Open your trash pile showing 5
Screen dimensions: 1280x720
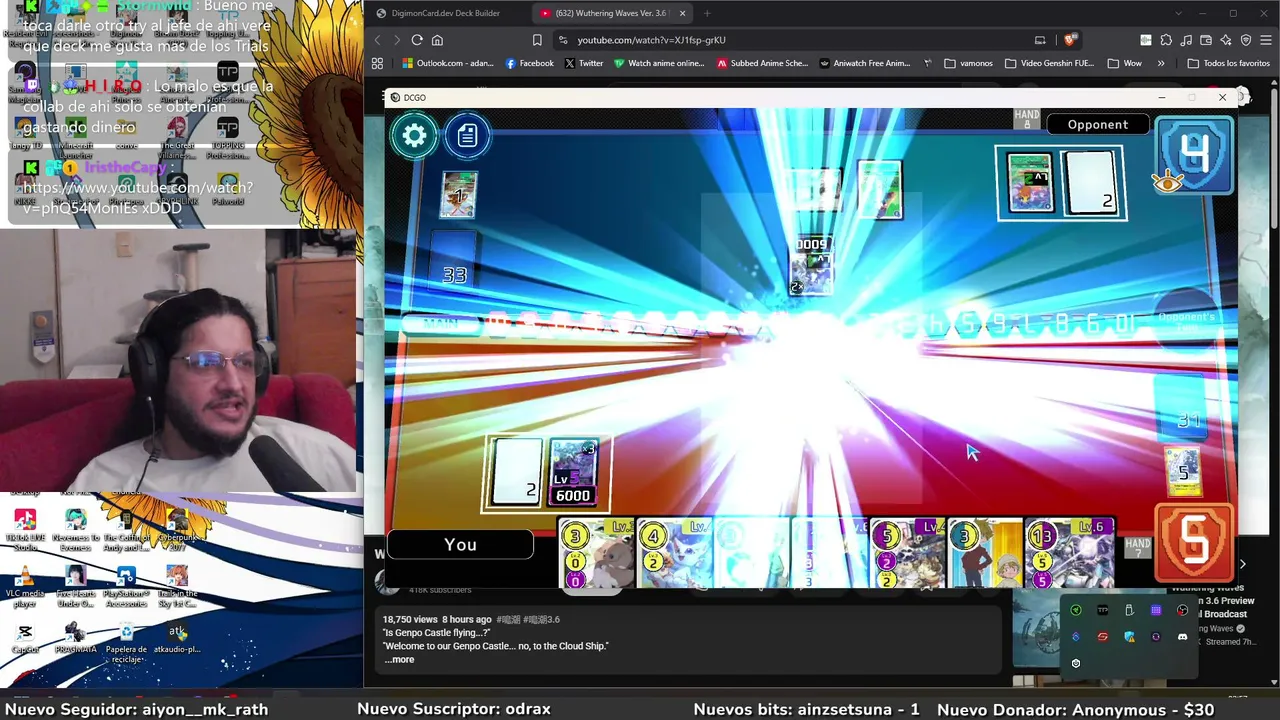(1184, 471)
